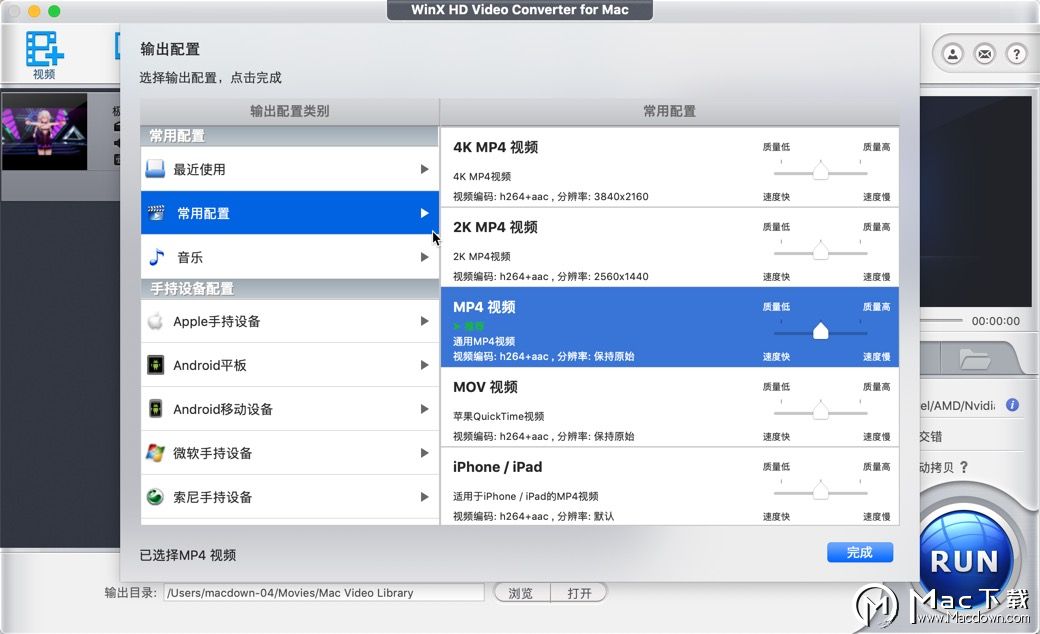Open the email envelope icon

pyautogui.click(x=984, y=54)
